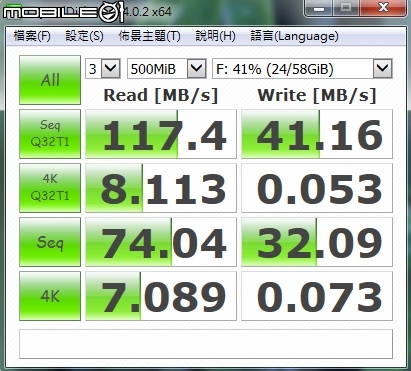Open the 檔案(F) menu
Screen dimensions: 411x371
coord(32,36)
